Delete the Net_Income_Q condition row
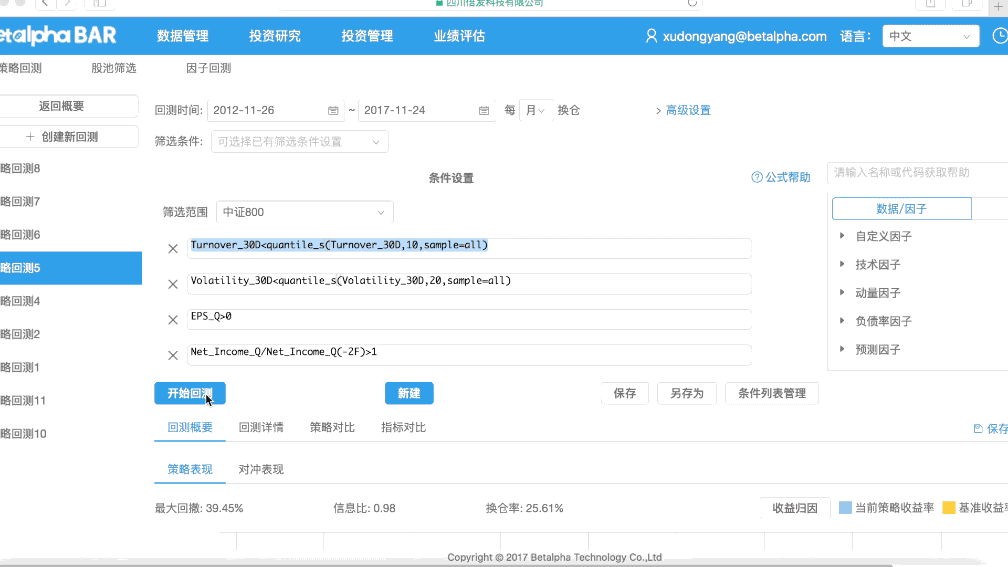The width and height of the screenshot is (1008, 567). point(173,356)
